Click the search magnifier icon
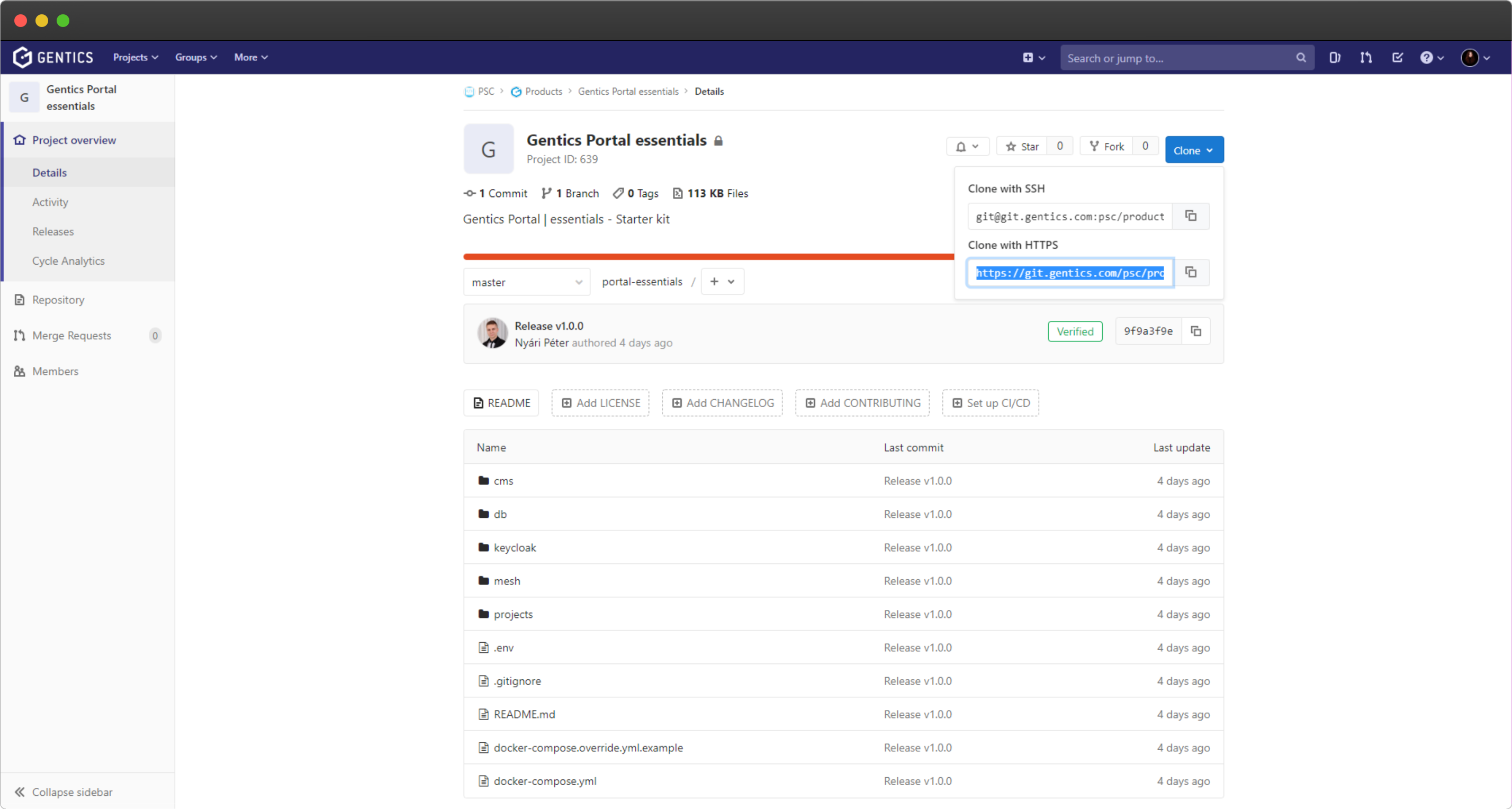 (x=1301, y=58)
